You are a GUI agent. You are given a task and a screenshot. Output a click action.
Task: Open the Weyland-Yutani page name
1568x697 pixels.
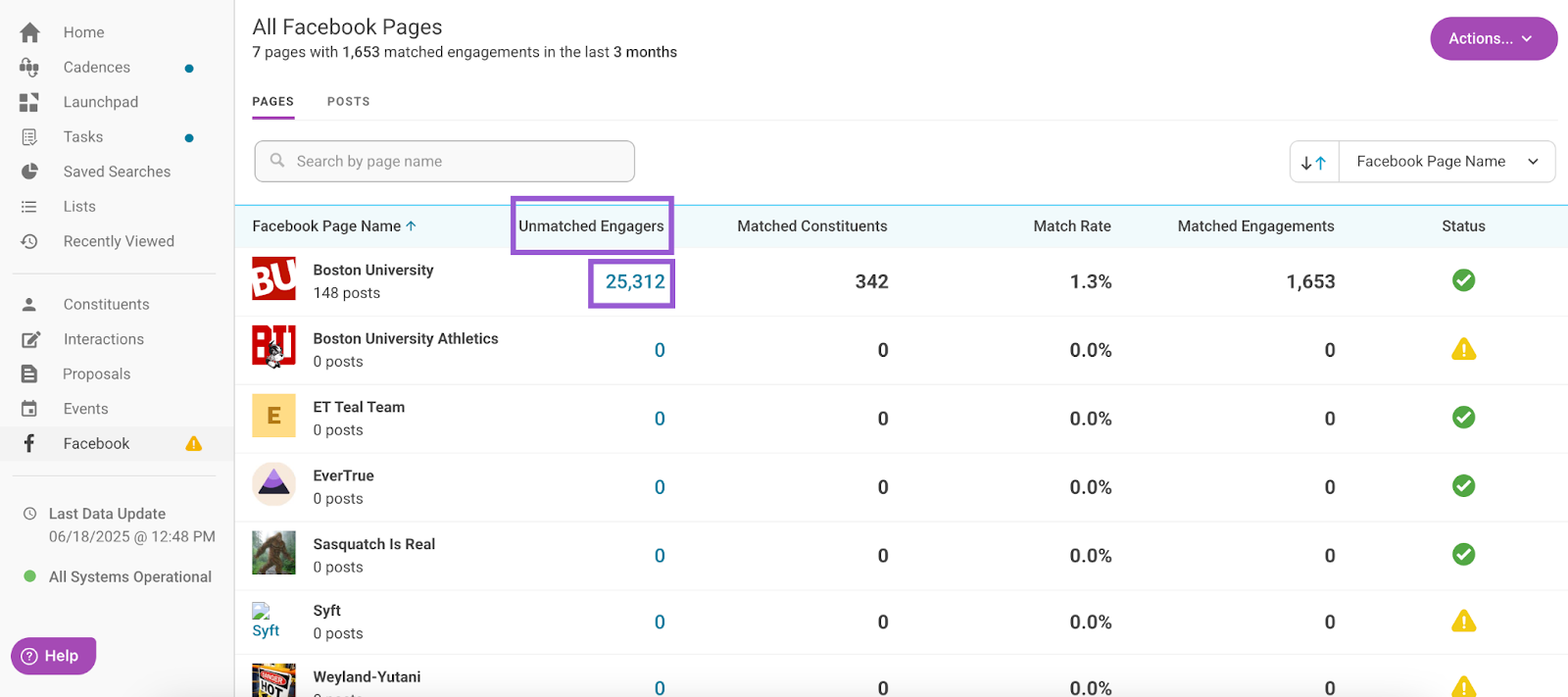coord(367,676)
